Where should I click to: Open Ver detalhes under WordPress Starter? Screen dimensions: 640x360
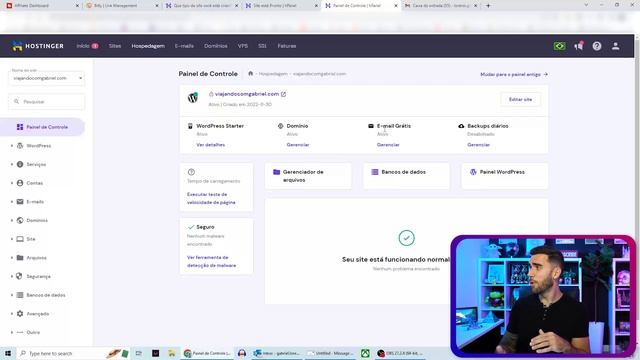click(211, 145)
